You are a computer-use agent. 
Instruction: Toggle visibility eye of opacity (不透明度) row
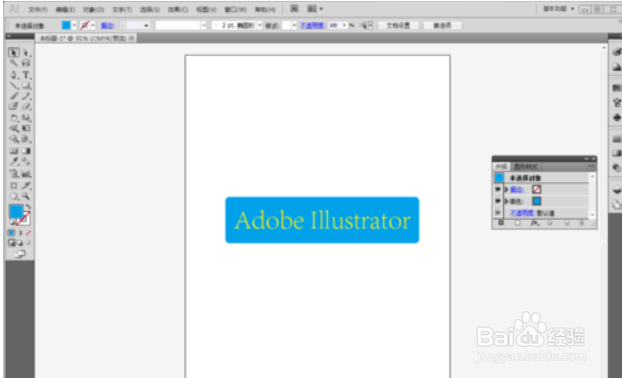497,213
